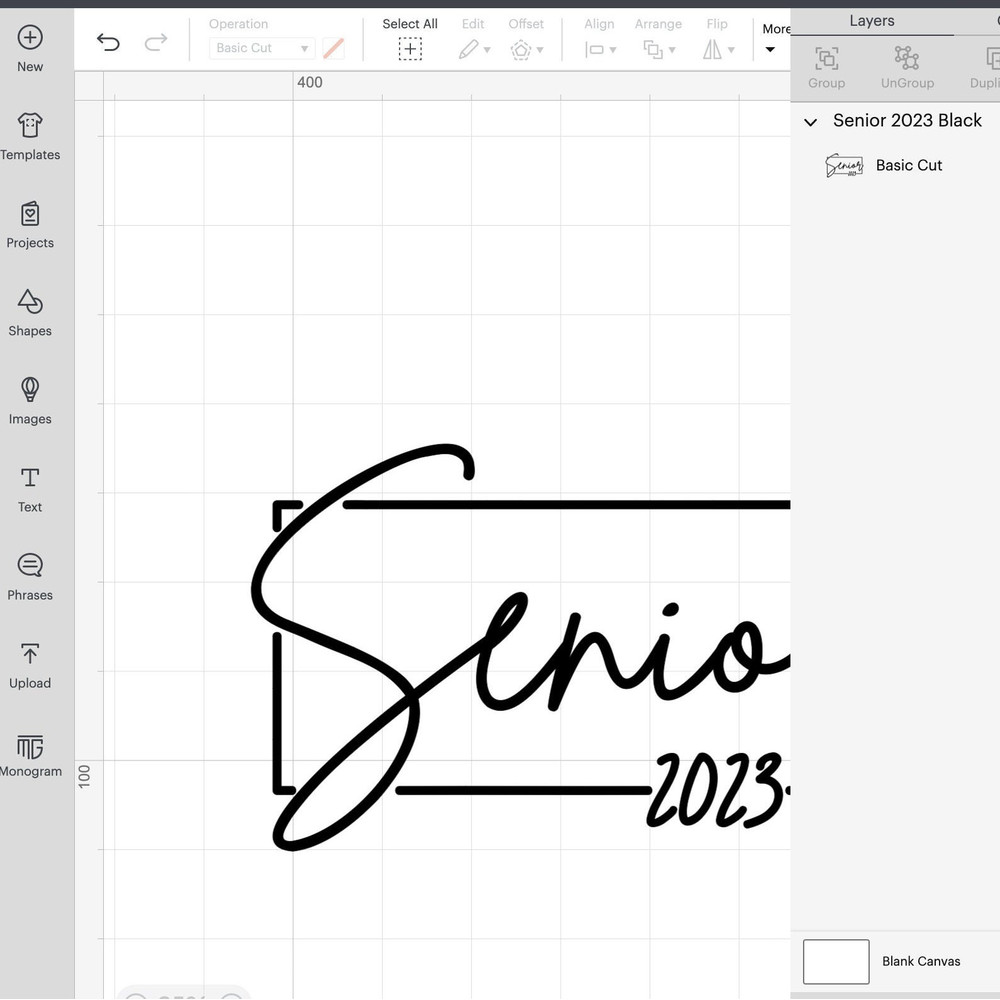1000x1000 pixels.
Task: Browse the Images library
Action: click(x=30, y=400)
